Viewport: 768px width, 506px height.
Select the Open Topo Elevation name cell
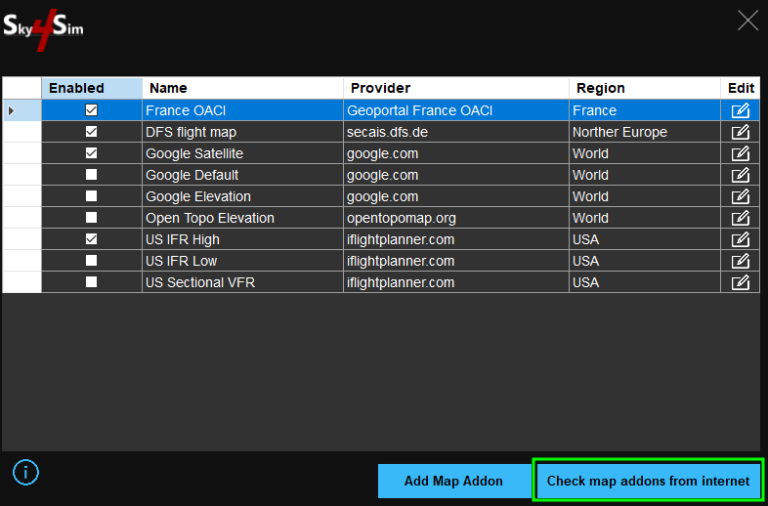point(243,218)
